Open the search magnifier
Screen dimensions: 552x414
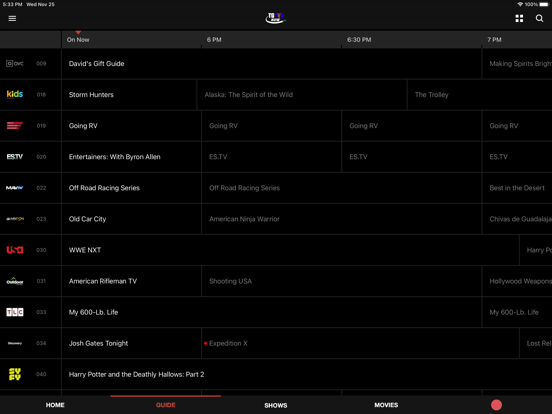click(539, 18)
